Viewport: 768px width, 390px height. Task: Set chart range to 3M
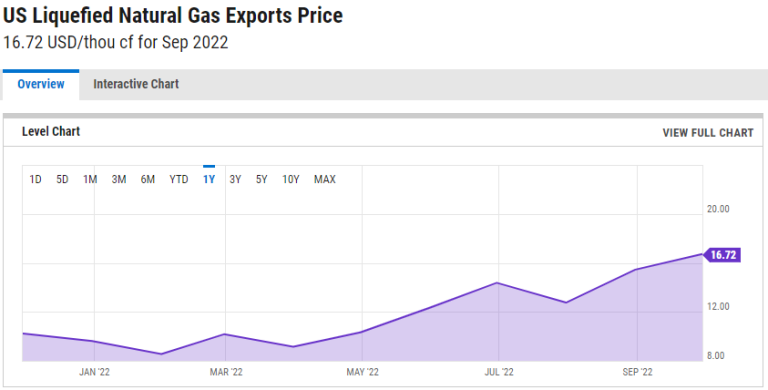point(119,179)
